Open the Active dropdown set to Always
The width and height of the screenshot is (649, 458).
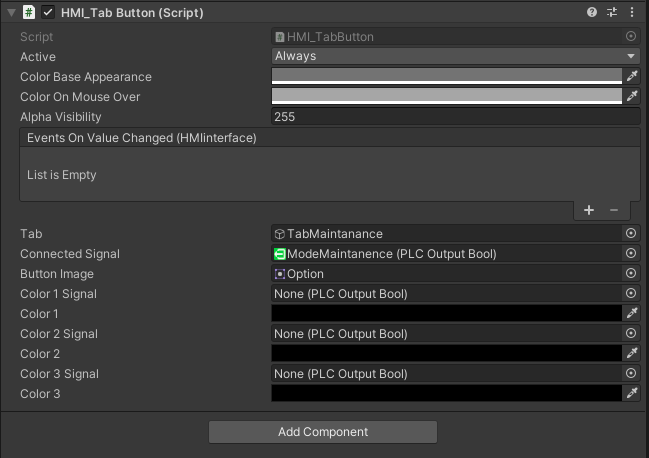click(x=455, y=57)
